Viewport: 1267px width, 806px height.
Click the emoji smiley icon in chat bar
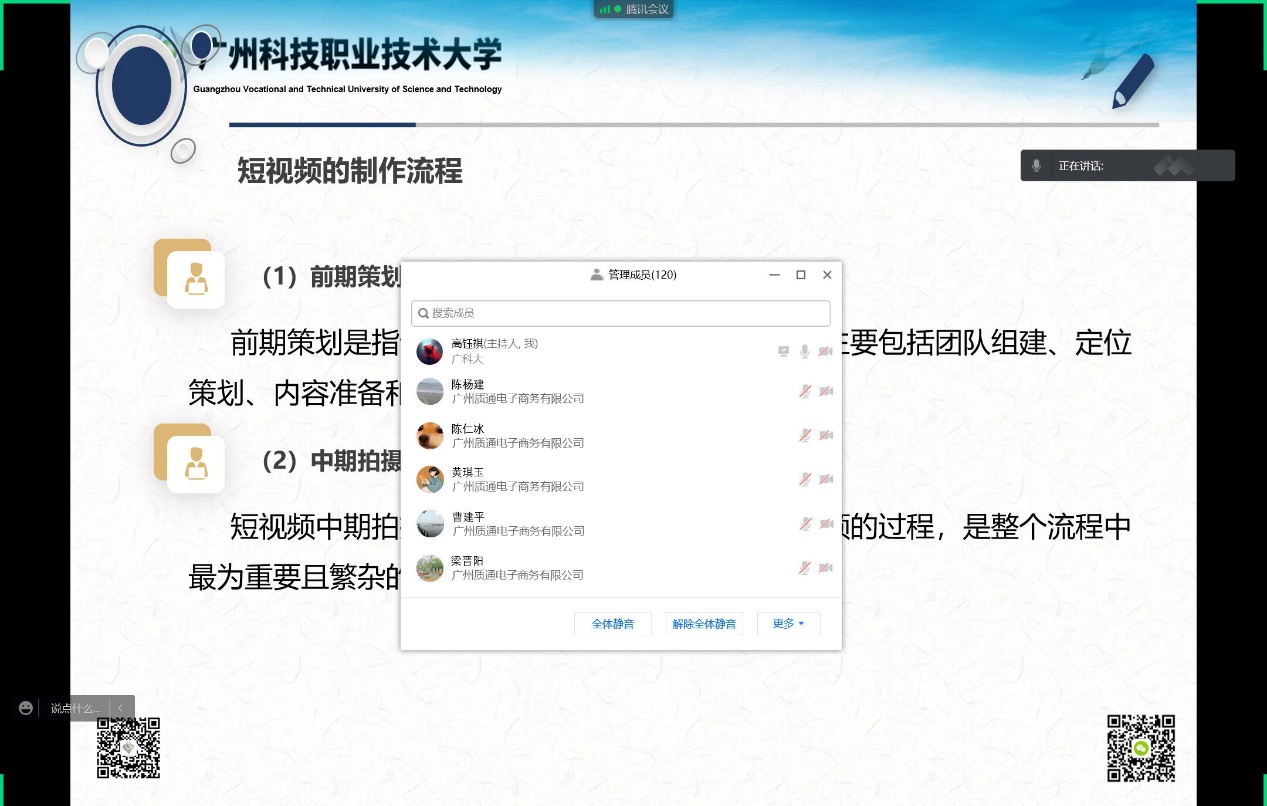[26, 708]
